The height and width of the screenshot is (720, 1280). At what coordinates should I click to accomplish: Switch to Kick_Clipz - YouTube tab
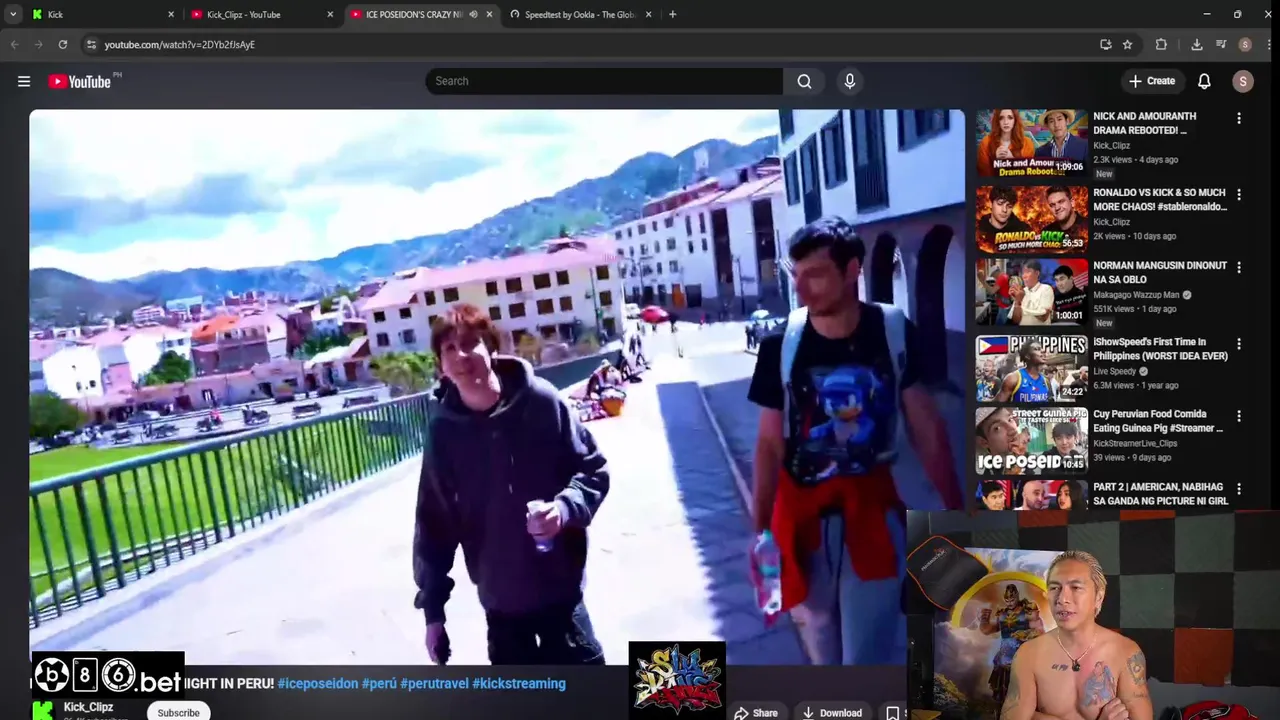(261, 14)
